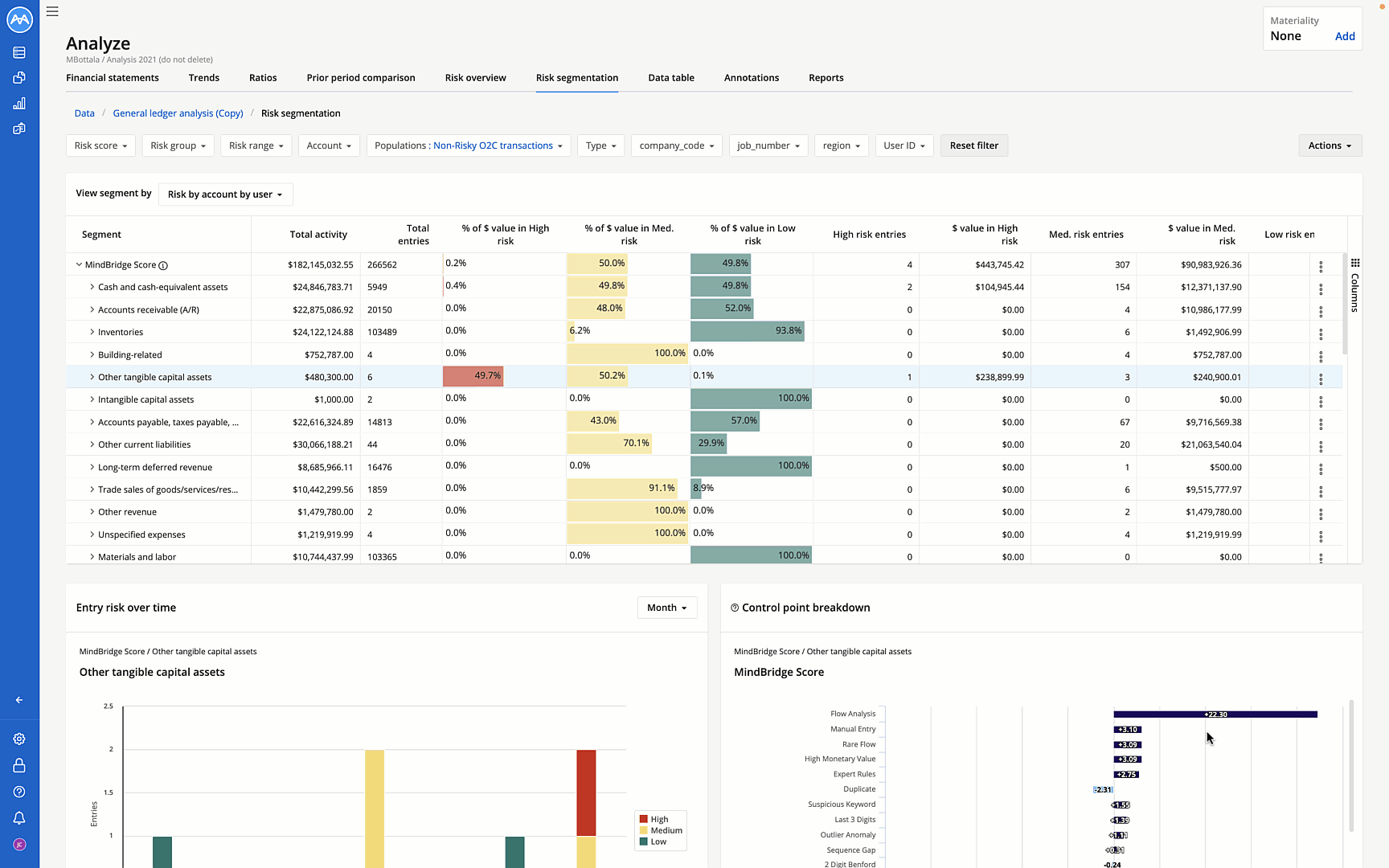1389x868 pixels.
Task: Open the bar chart icon in sidebar
Action: pos(19,103)
